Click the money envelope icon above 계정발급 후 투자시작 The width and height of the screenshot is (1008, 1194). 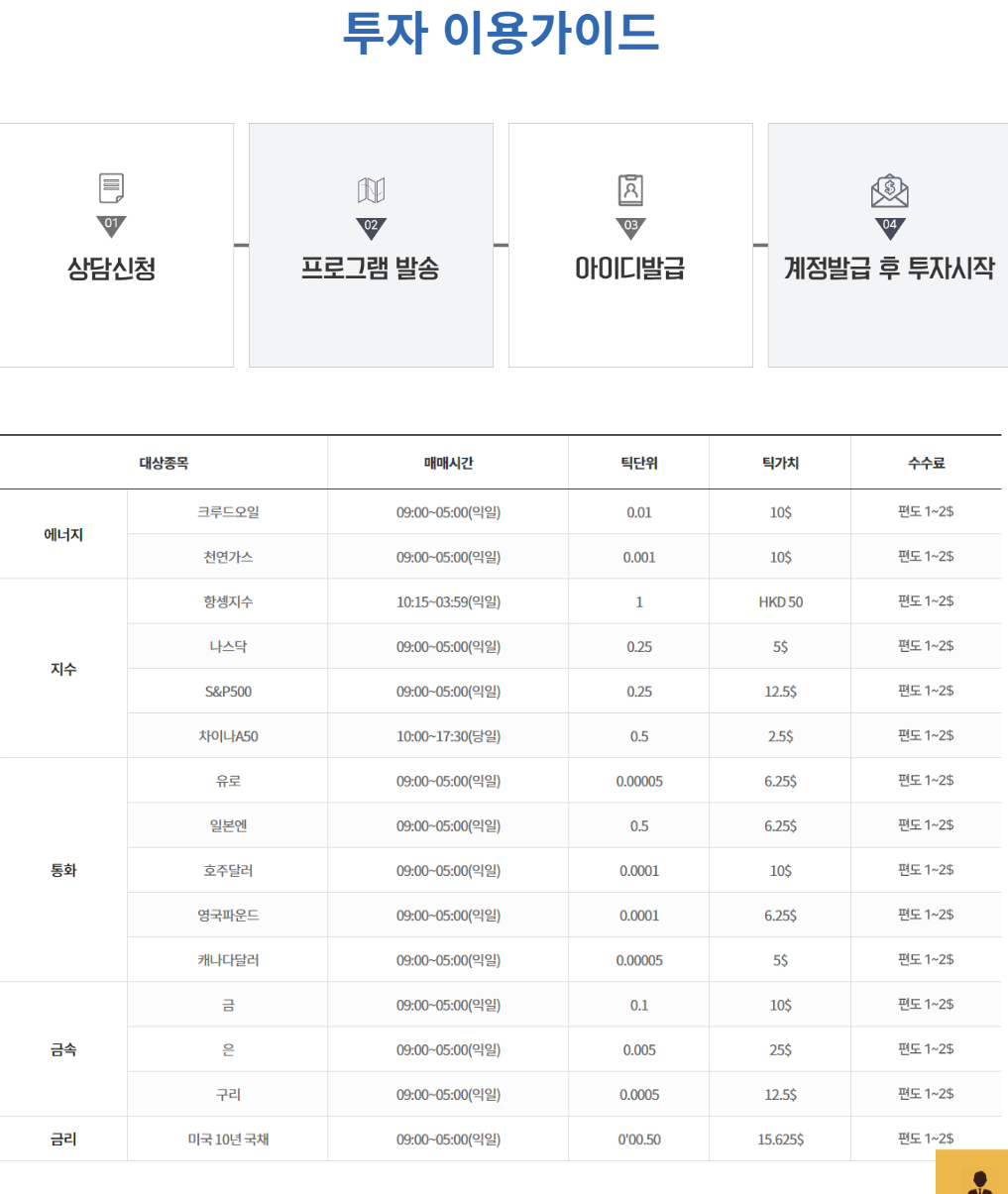click(x=890, y=190)
